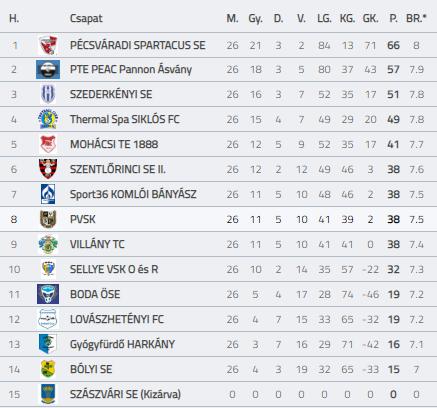Click the Szentlőrinci SE II. team shield
Screen dimensions: 437x408
point(48,169)
